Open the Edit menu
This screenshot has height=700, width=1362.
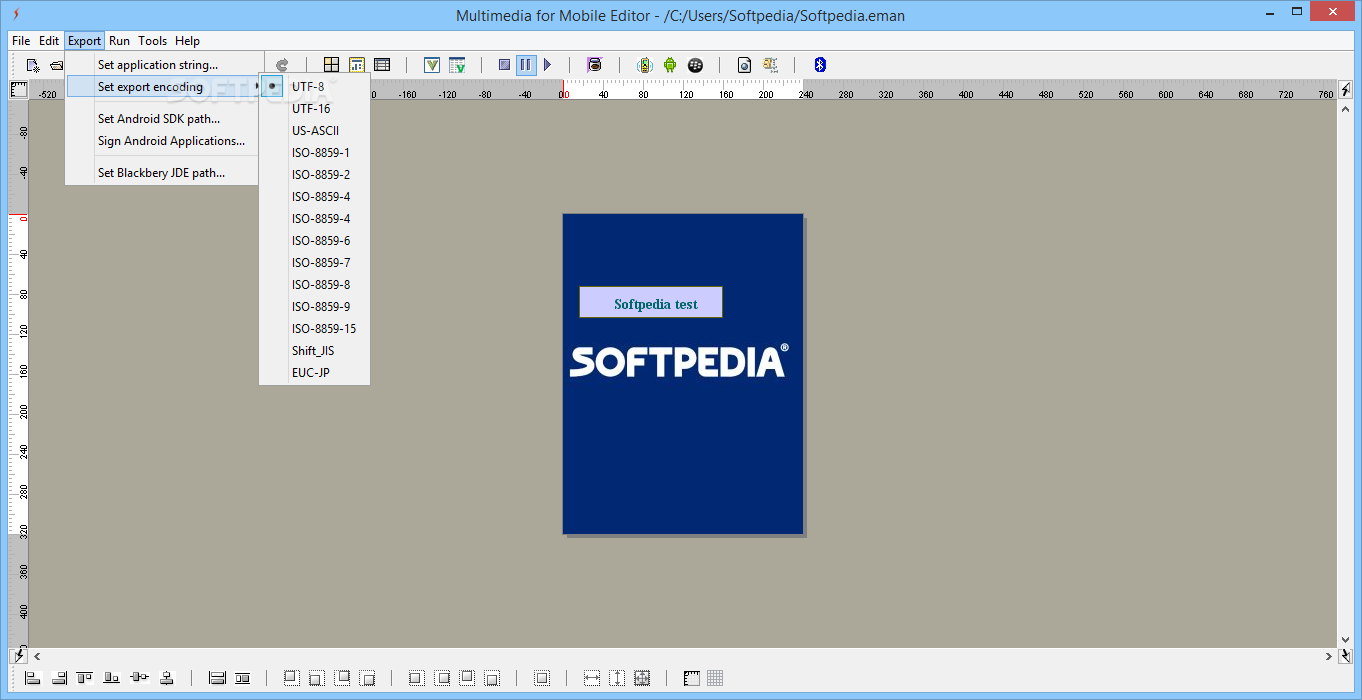coord(49,41)
